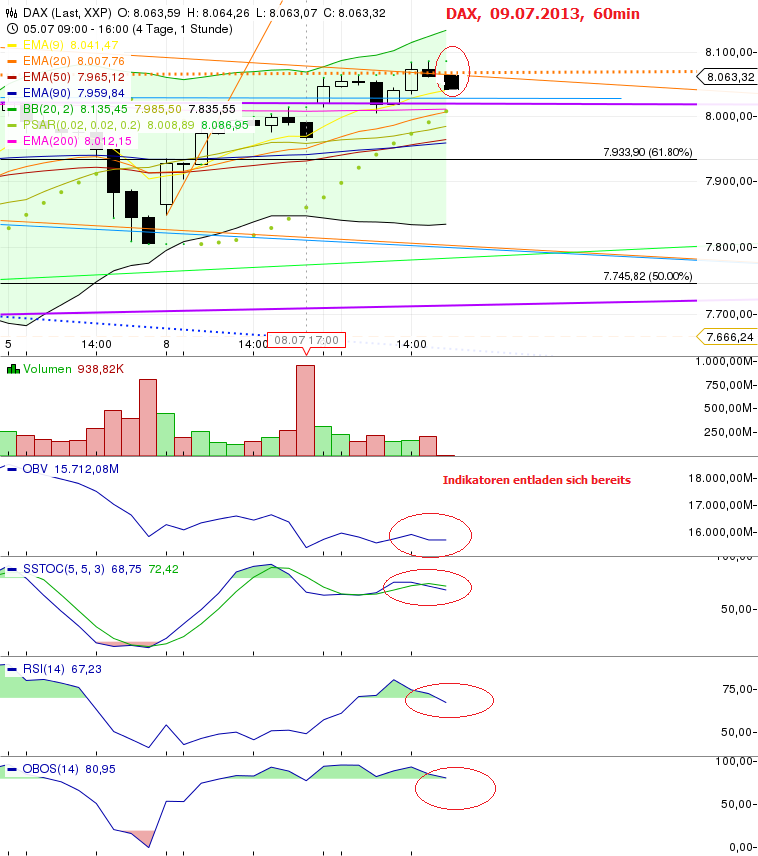
Task: Click the dark red EMA(50) color marker
Action: pos(12,78)
